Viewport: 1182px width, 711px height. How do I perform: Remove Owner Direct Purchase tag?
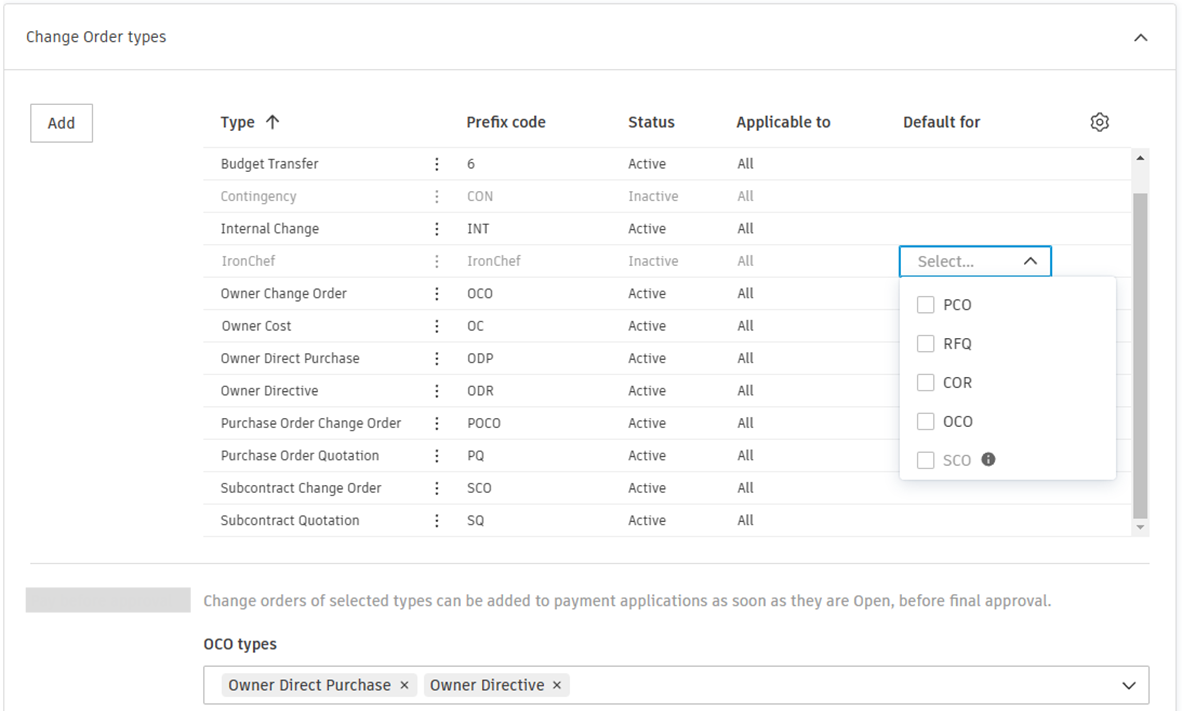tap(404, 685)
